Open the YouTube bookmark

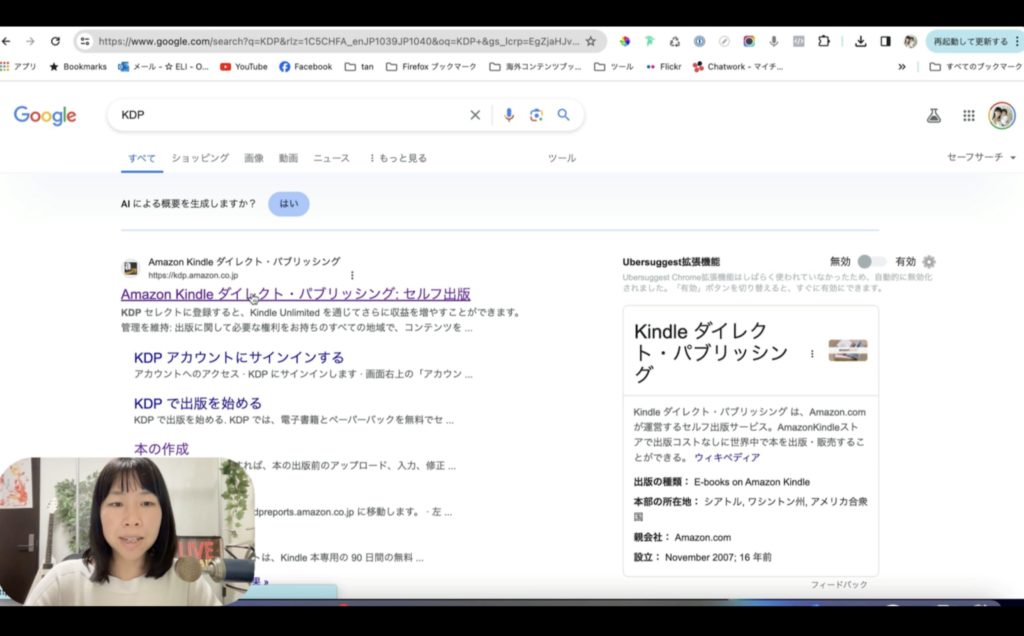(243, 67)
